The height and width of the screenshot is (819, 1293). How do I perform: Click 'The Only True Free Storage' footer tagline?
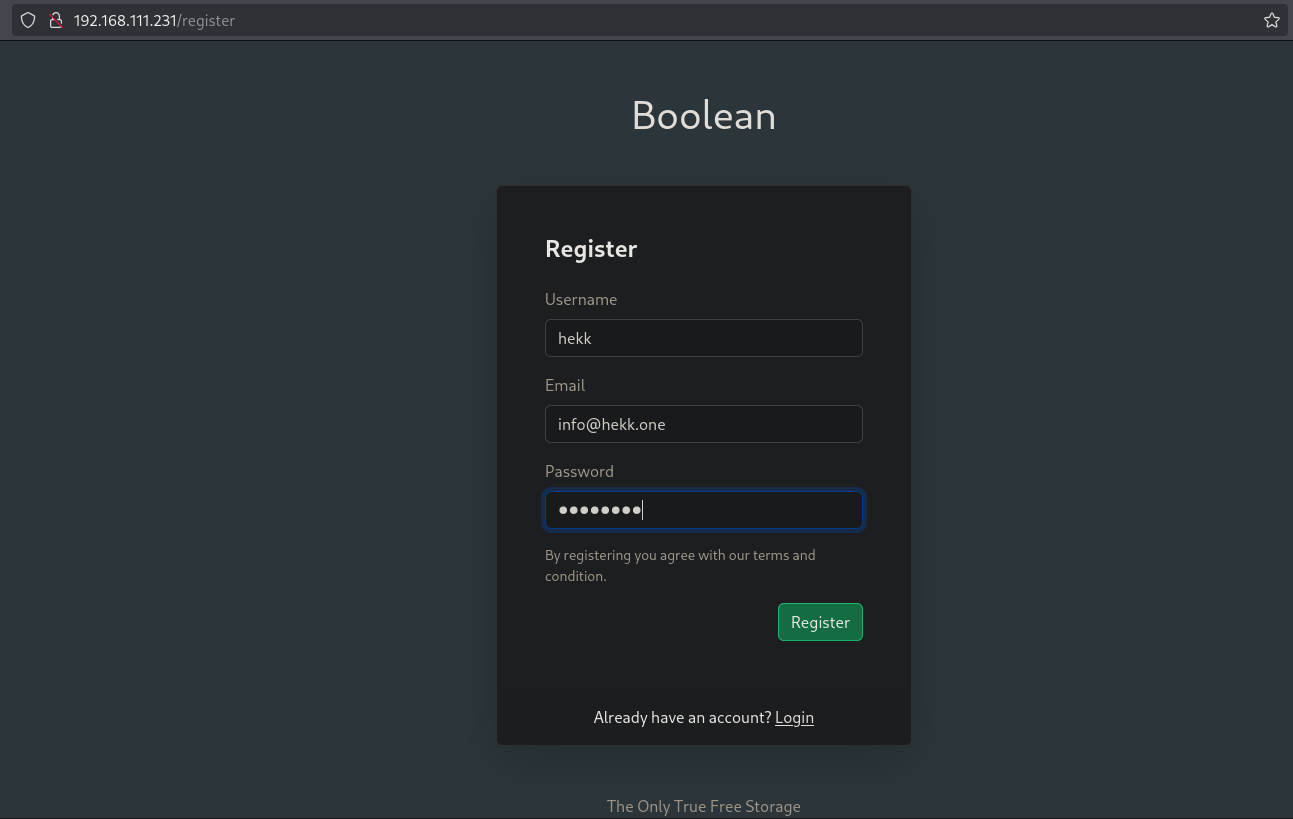coord(703,806)
